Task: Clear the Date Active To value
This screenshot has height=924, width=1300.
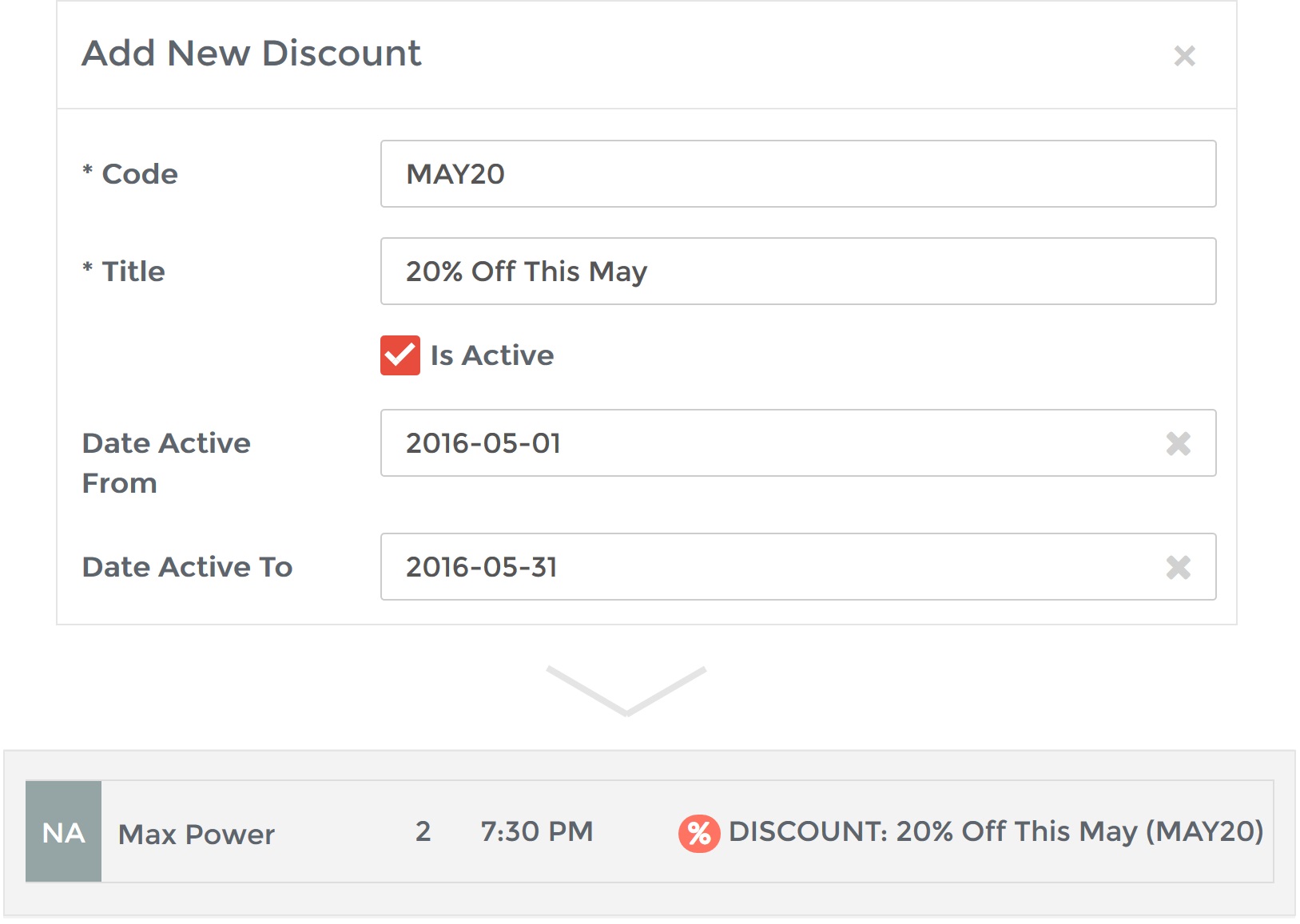Action: tap(1179, 567)
